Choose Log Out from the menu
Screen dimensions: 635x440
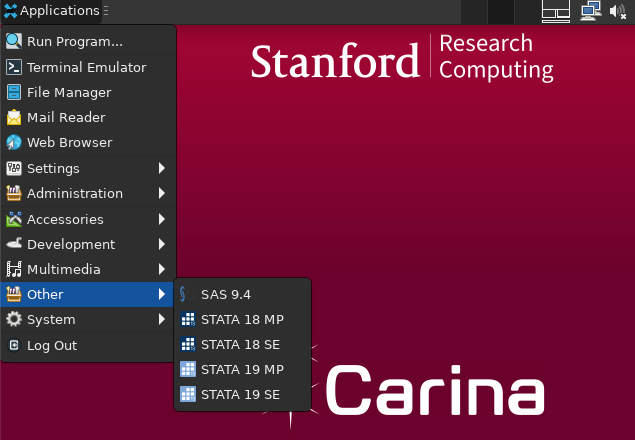88,345
